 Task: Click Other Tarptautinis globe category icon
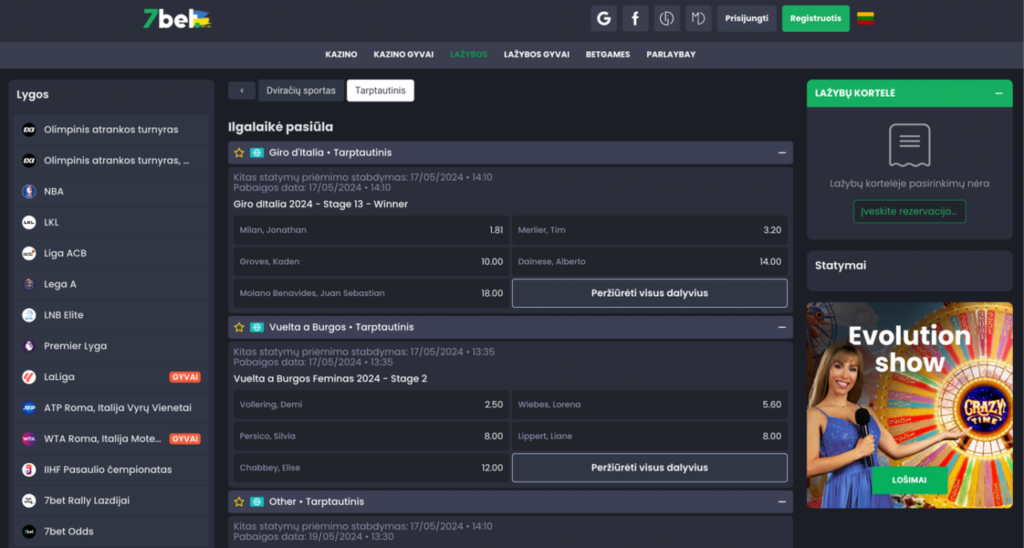[x=257, y=502]
